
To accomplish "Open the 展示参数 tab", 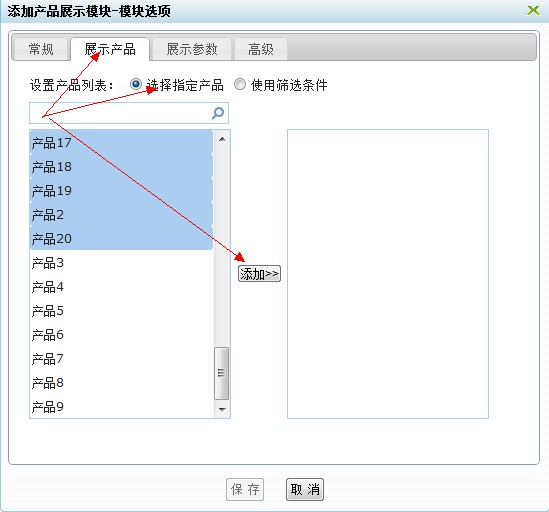I will (192, 49).
